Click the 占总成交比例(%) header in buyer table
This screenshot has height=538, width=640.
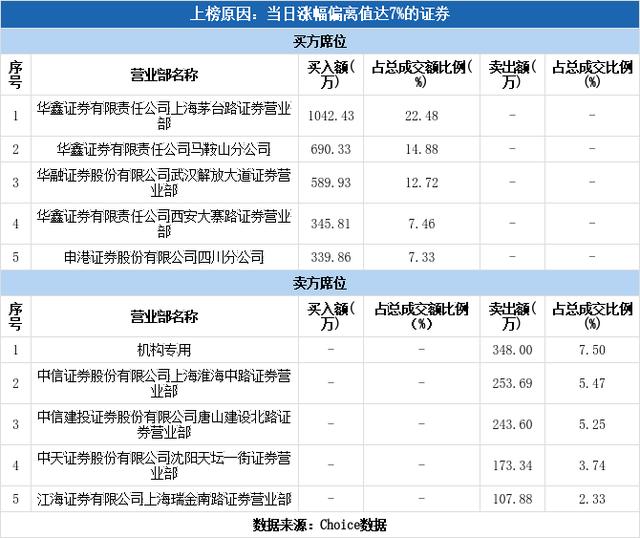coord(592,75)
